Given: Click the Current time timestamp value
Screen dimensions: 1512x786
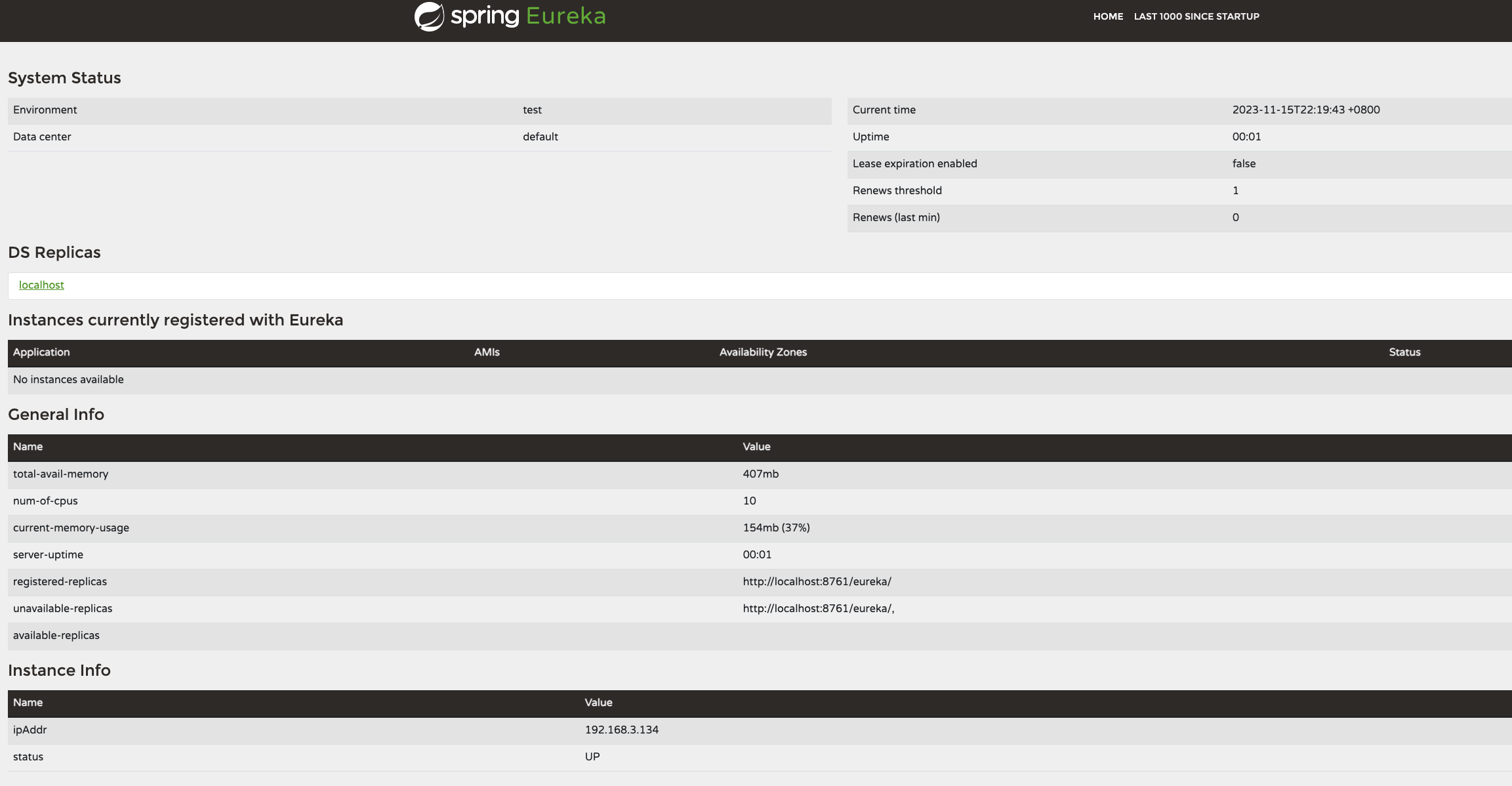Looking at the screenshot, I should [1305, 110].
